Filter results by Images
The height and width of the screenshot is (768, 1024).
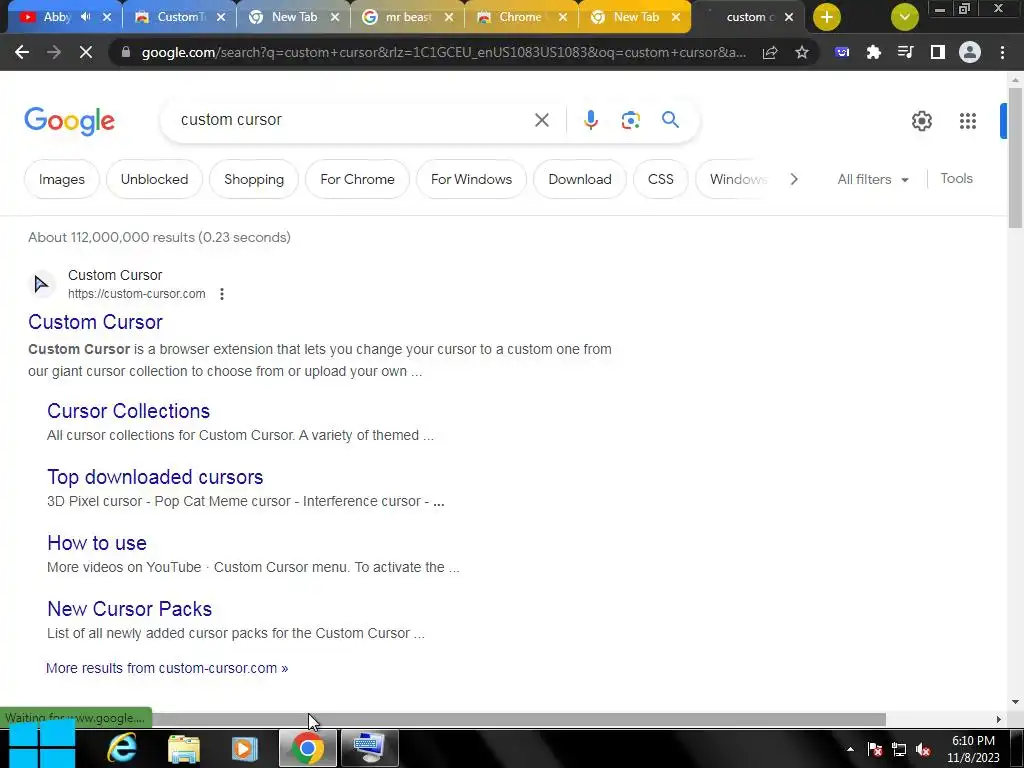point(61,179)
